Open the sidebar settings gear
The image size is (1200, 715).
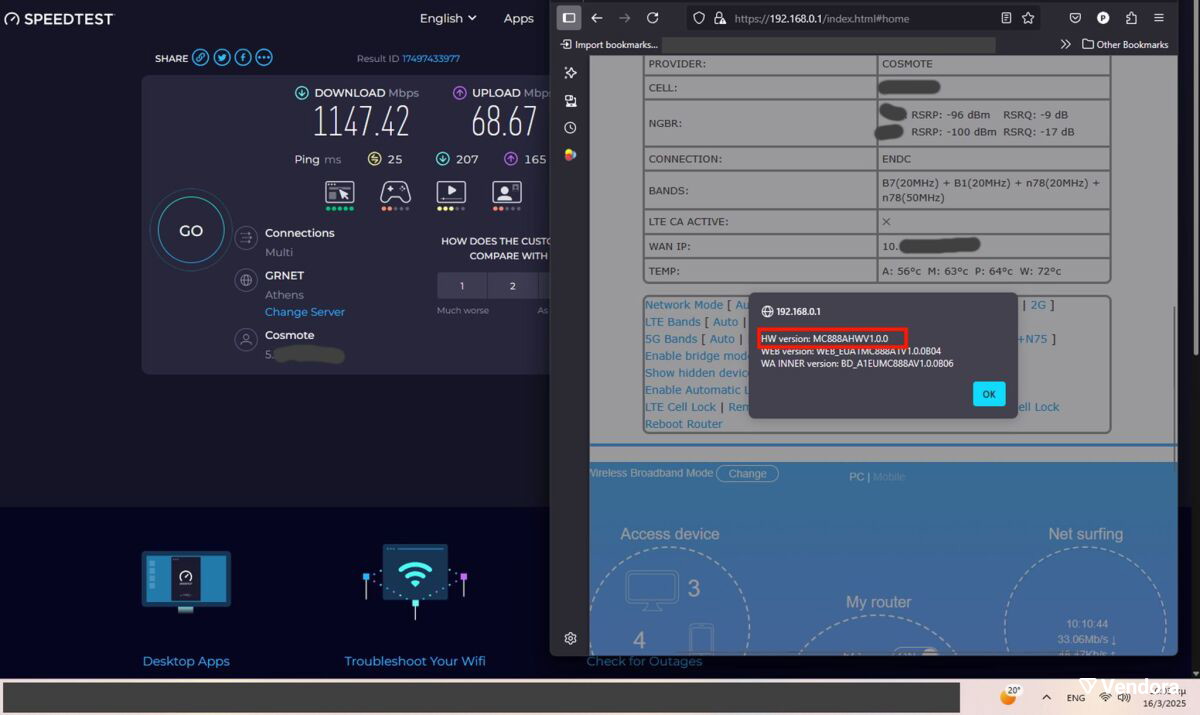(570, 638)
